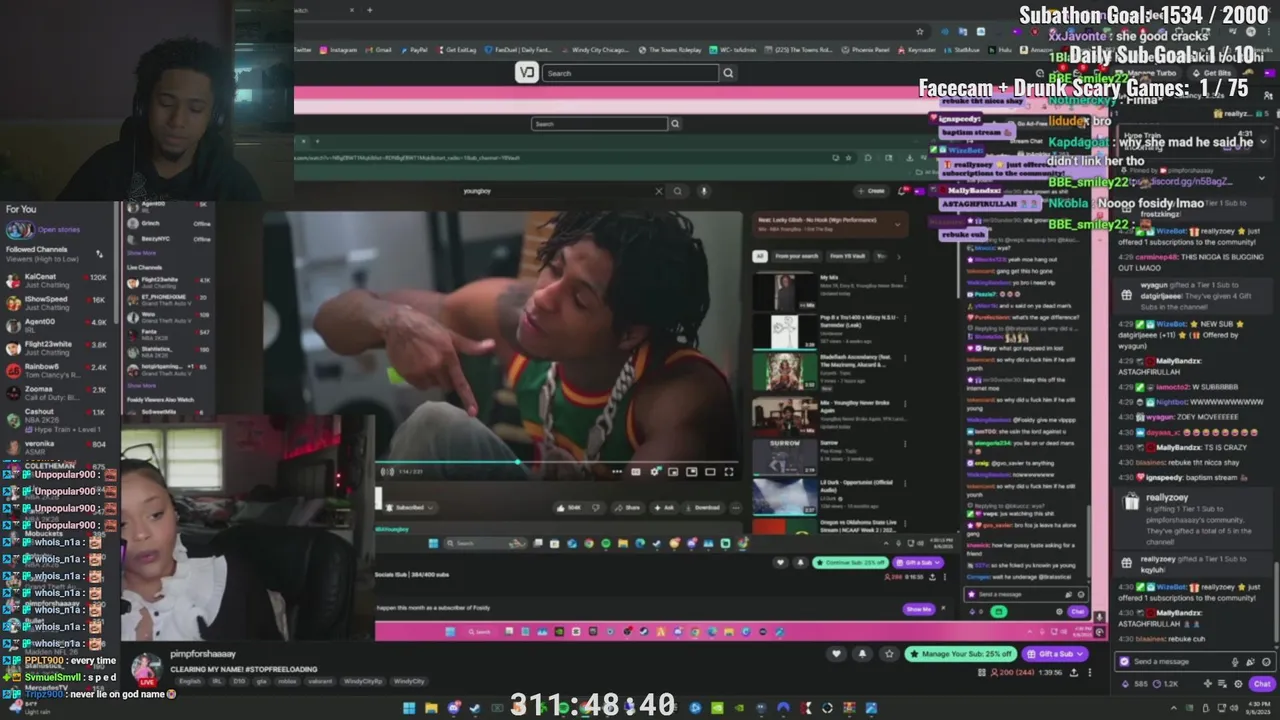This screenshot has height=720, width=1280.
Task: Click the chat filter list icon
Action: pos(1222,684)
